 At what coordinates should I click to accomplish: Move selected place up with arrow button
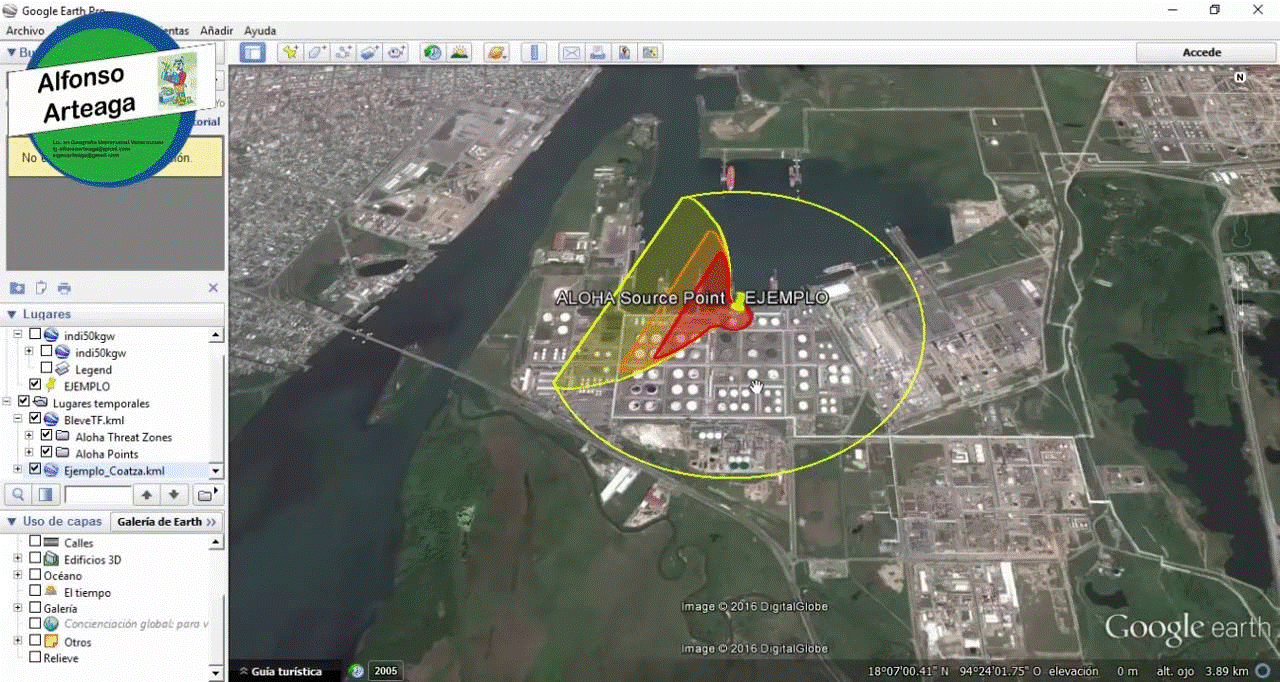(x=146, y=494)
